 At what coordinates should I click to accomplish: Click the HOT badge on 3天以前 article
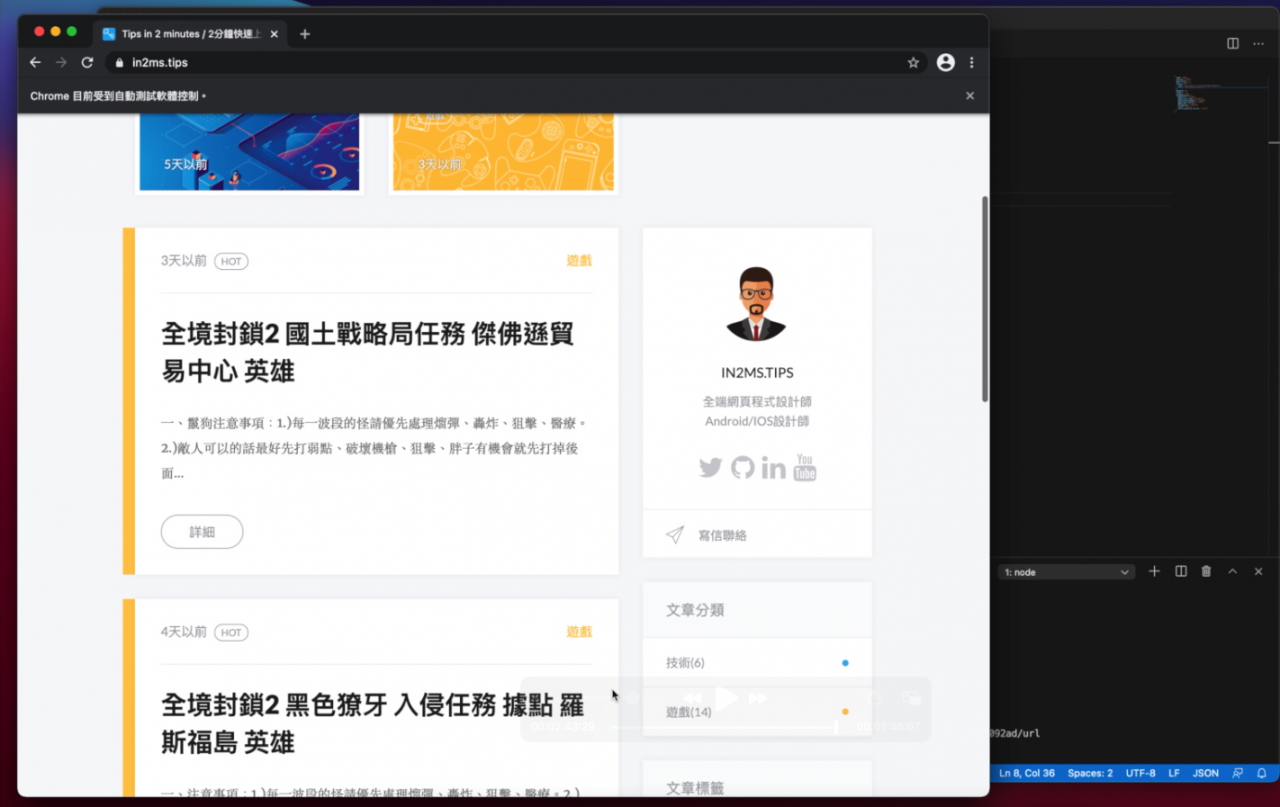click(231, 261)
